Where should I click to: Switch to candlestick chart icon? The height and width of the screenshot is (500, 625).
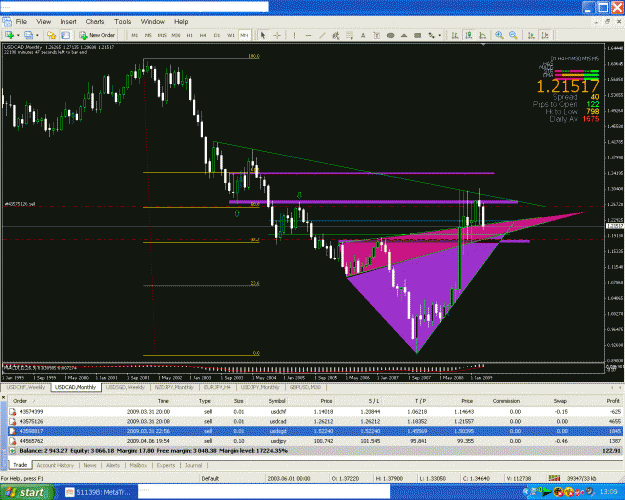[x=469, y=35]
